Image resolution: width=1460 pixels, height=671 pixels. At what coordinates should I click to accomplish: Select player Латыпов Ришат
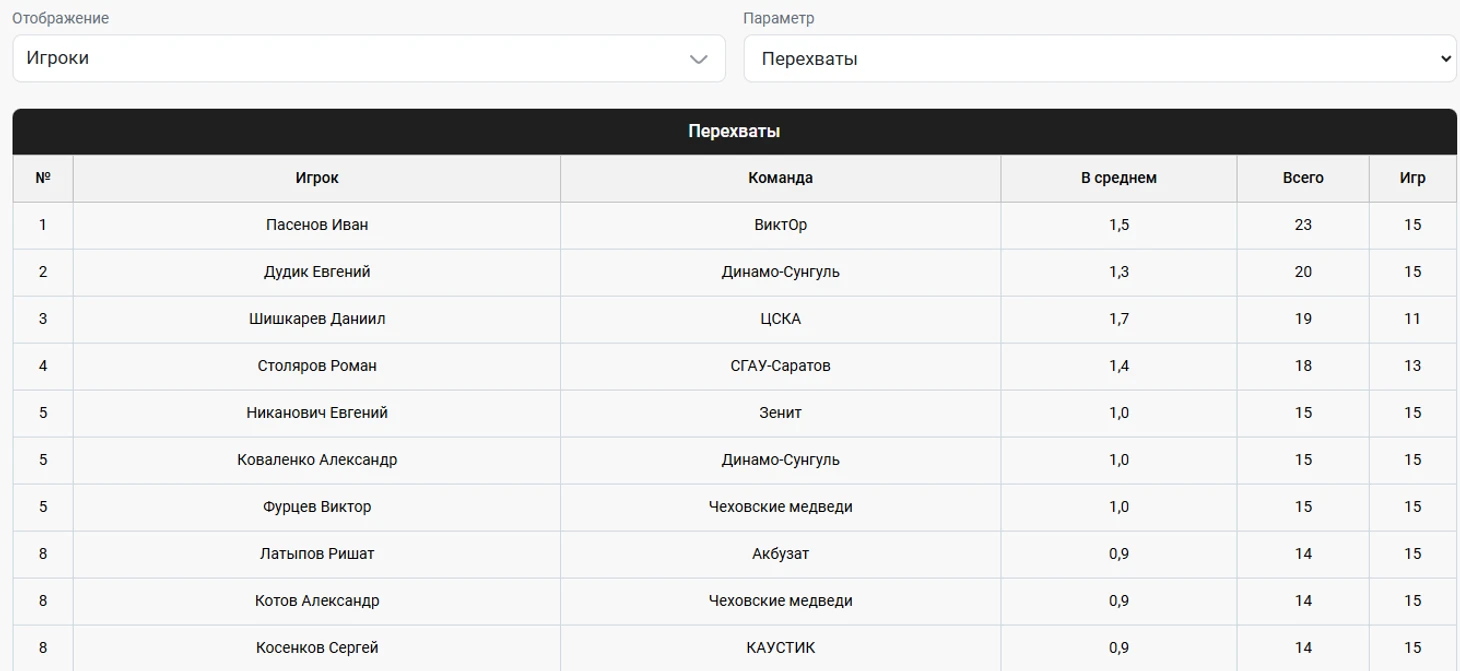point(317,554)
